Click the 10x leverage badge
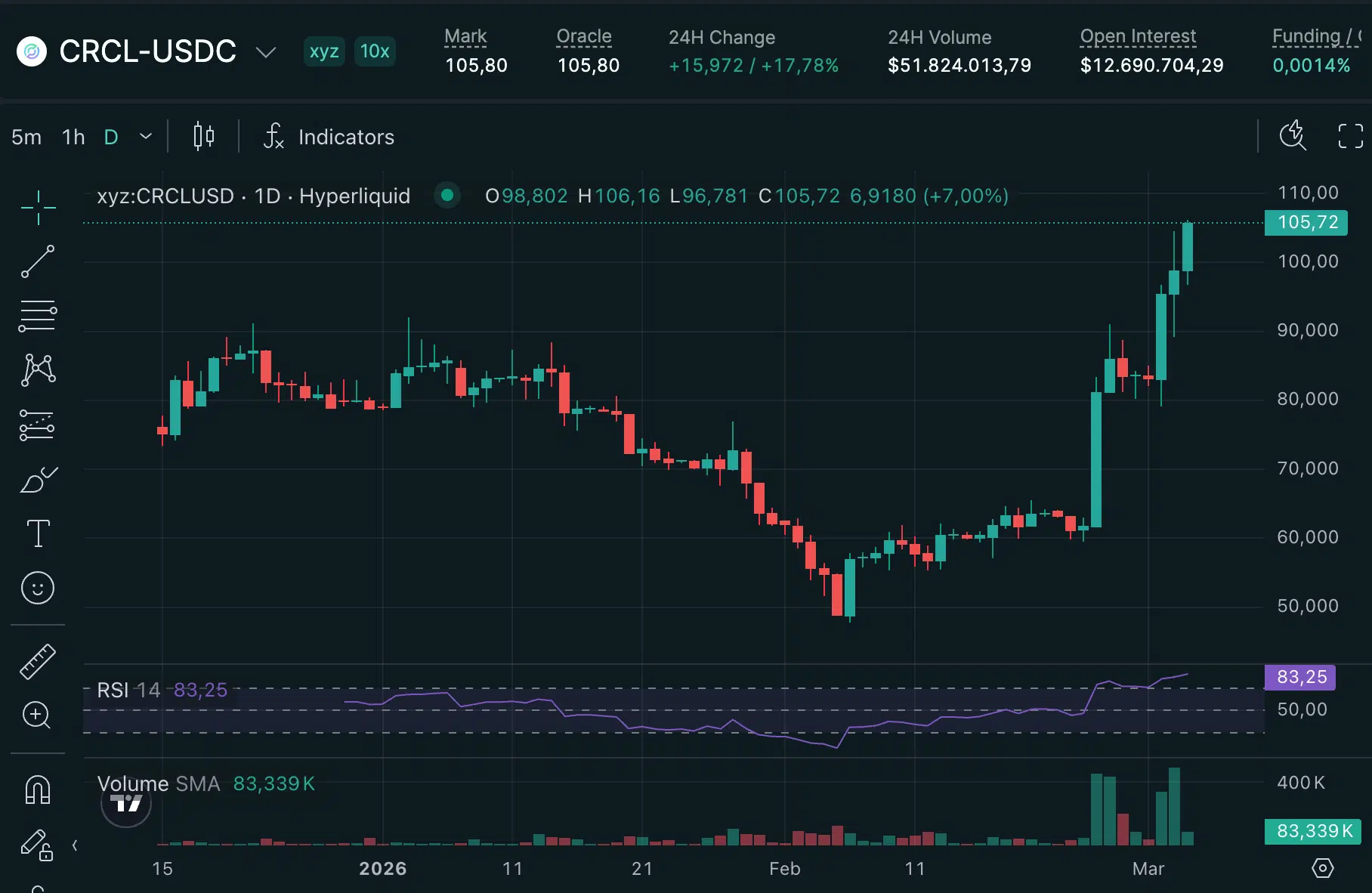 click(375, 51)
